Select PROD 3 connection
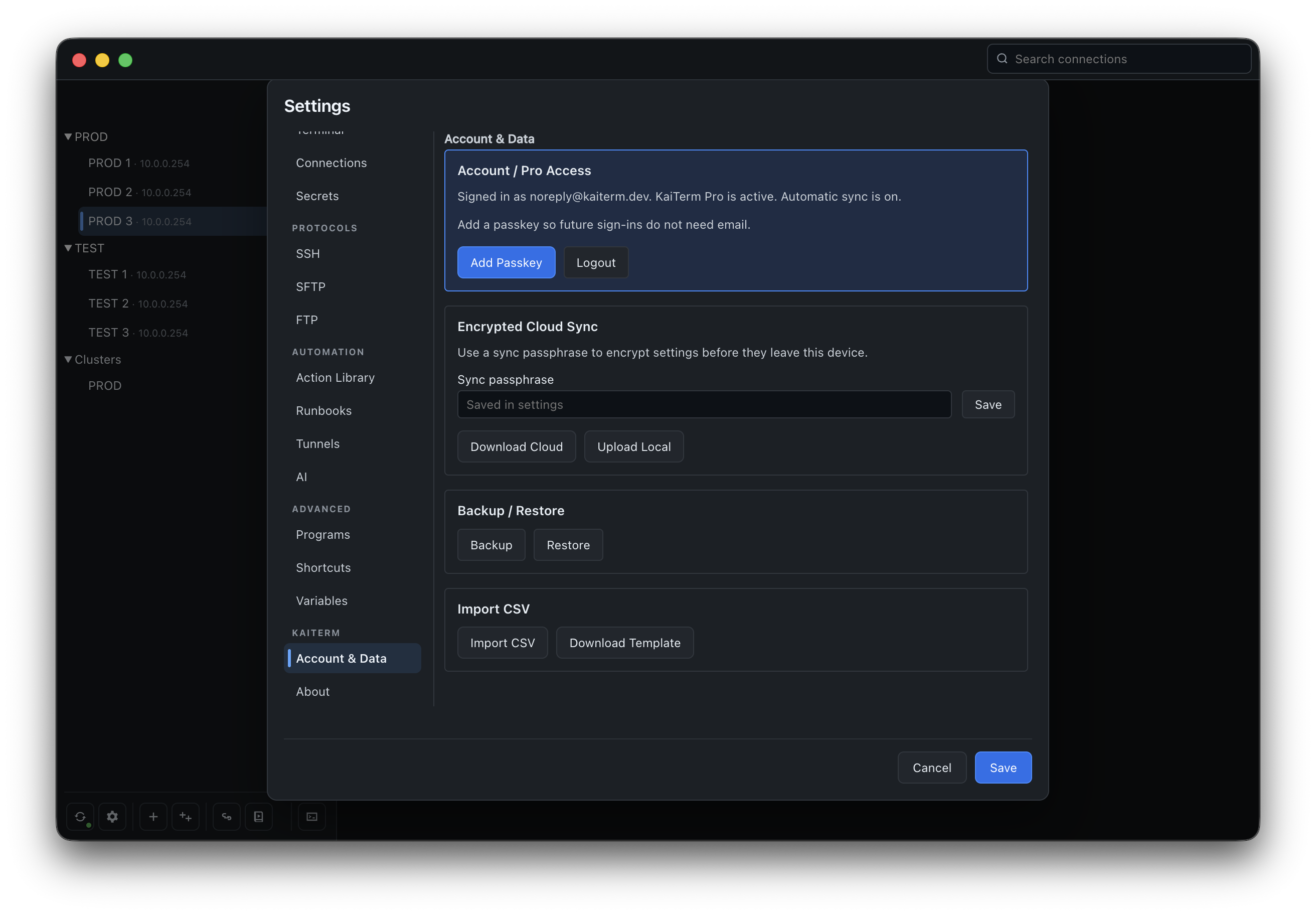The height and width of the screenshot is (915, 1316). click(x=172, y=221)
